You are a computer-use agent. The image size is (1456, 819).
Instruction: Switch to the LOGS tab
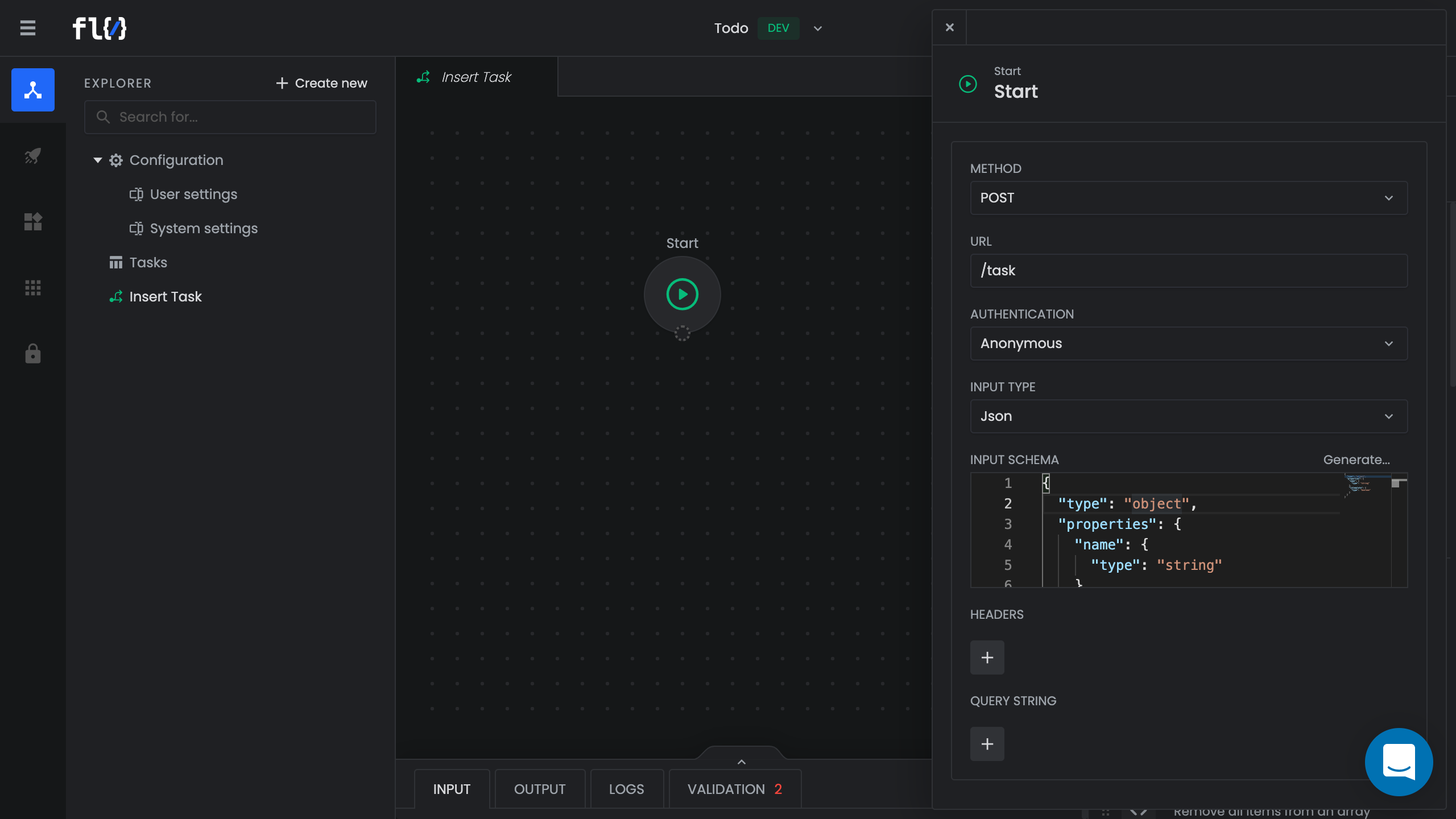pos(627,789)
